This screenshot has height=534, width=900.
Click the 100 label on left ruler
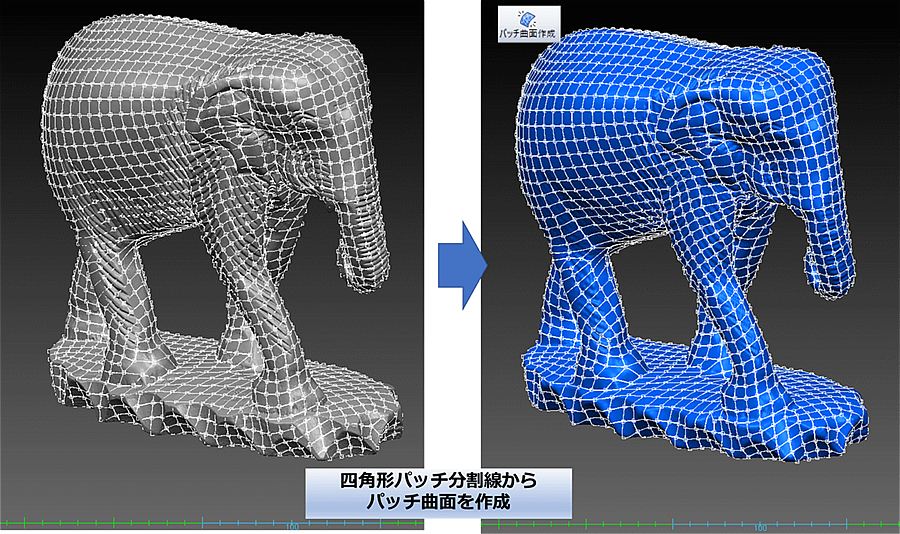pyautogui.click(x=292, y=526)
